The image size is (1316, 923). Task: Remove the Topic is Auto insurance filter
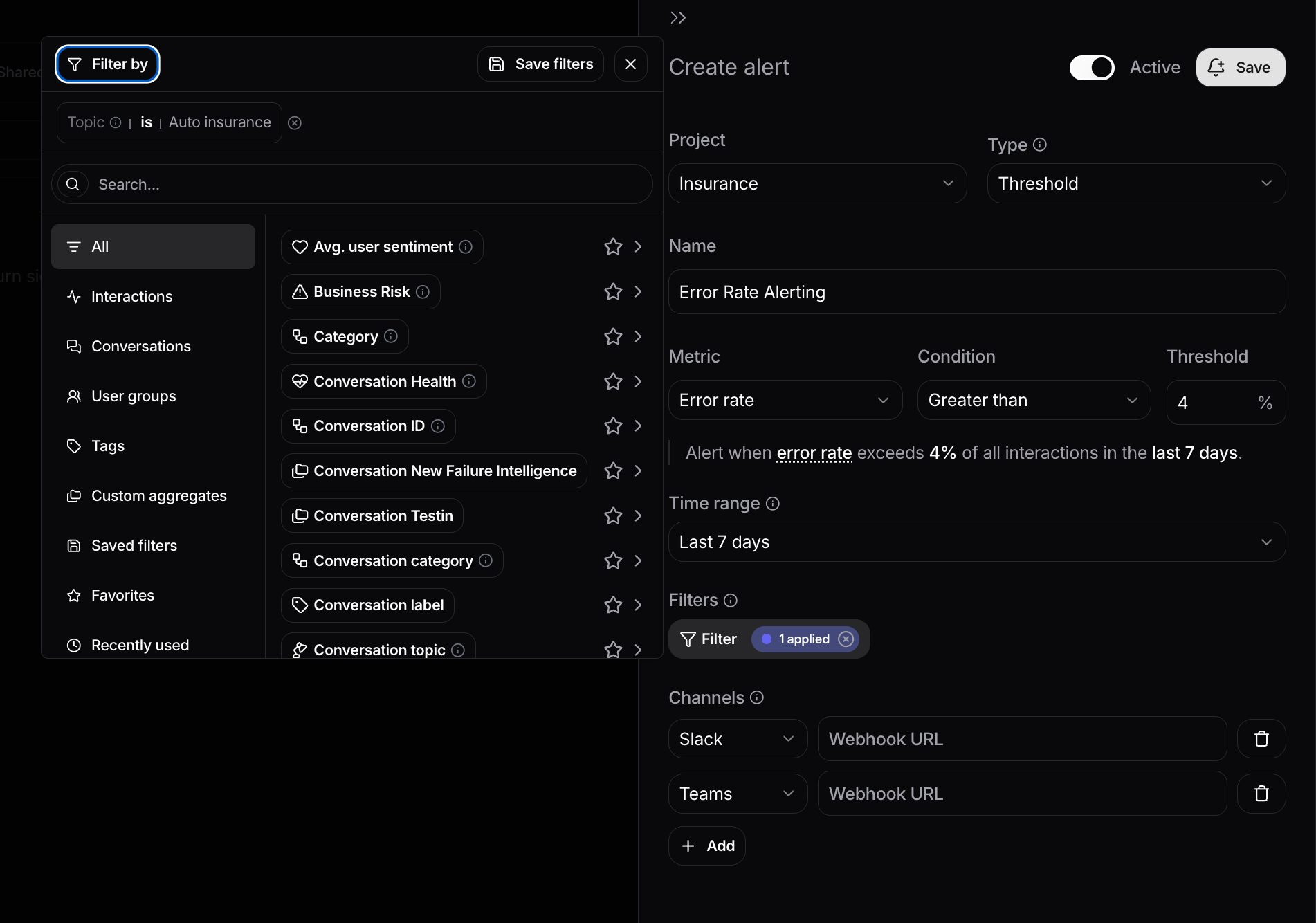pyautogui.click(x=295, y=123)
